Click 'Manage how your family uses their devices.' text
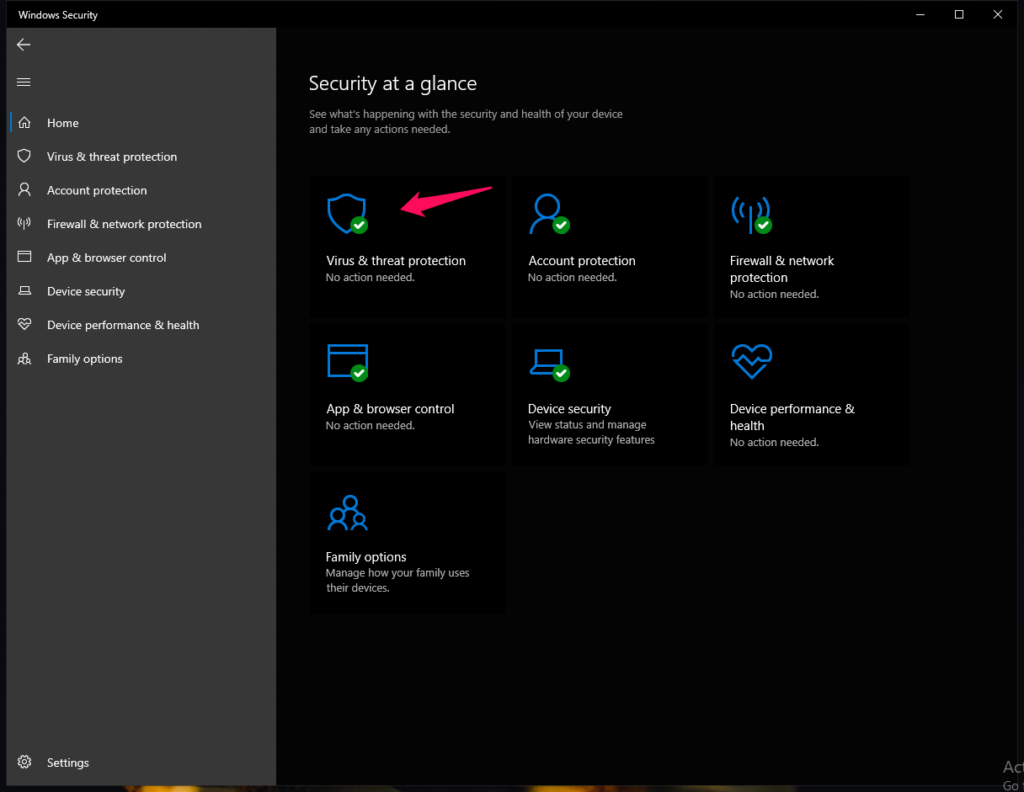This screenshot has height=792, width=1024. tap(397, 580)
